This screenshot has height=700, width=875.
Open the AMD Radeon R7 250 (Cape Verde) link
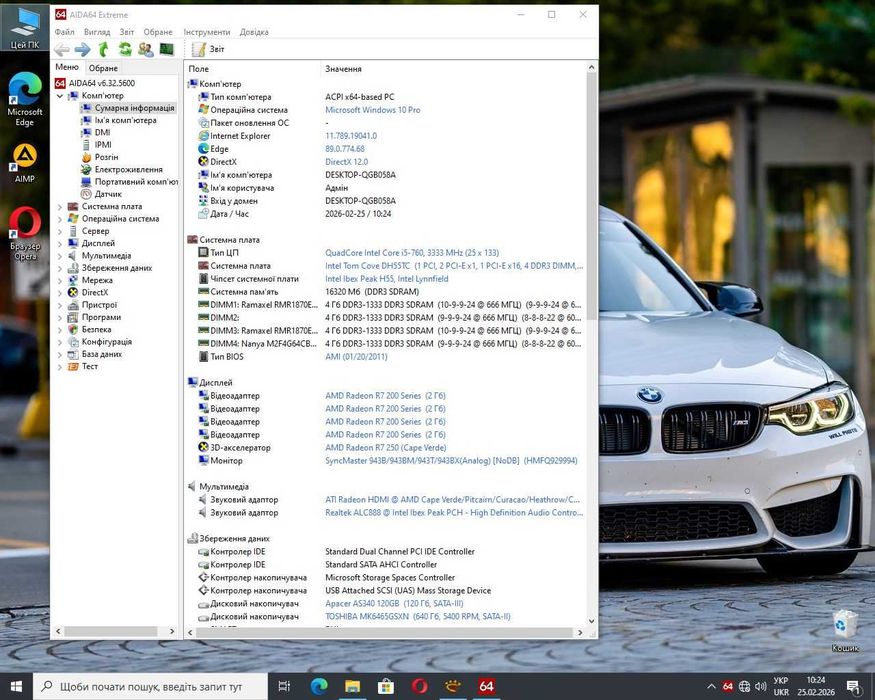(x=386, y=448)
